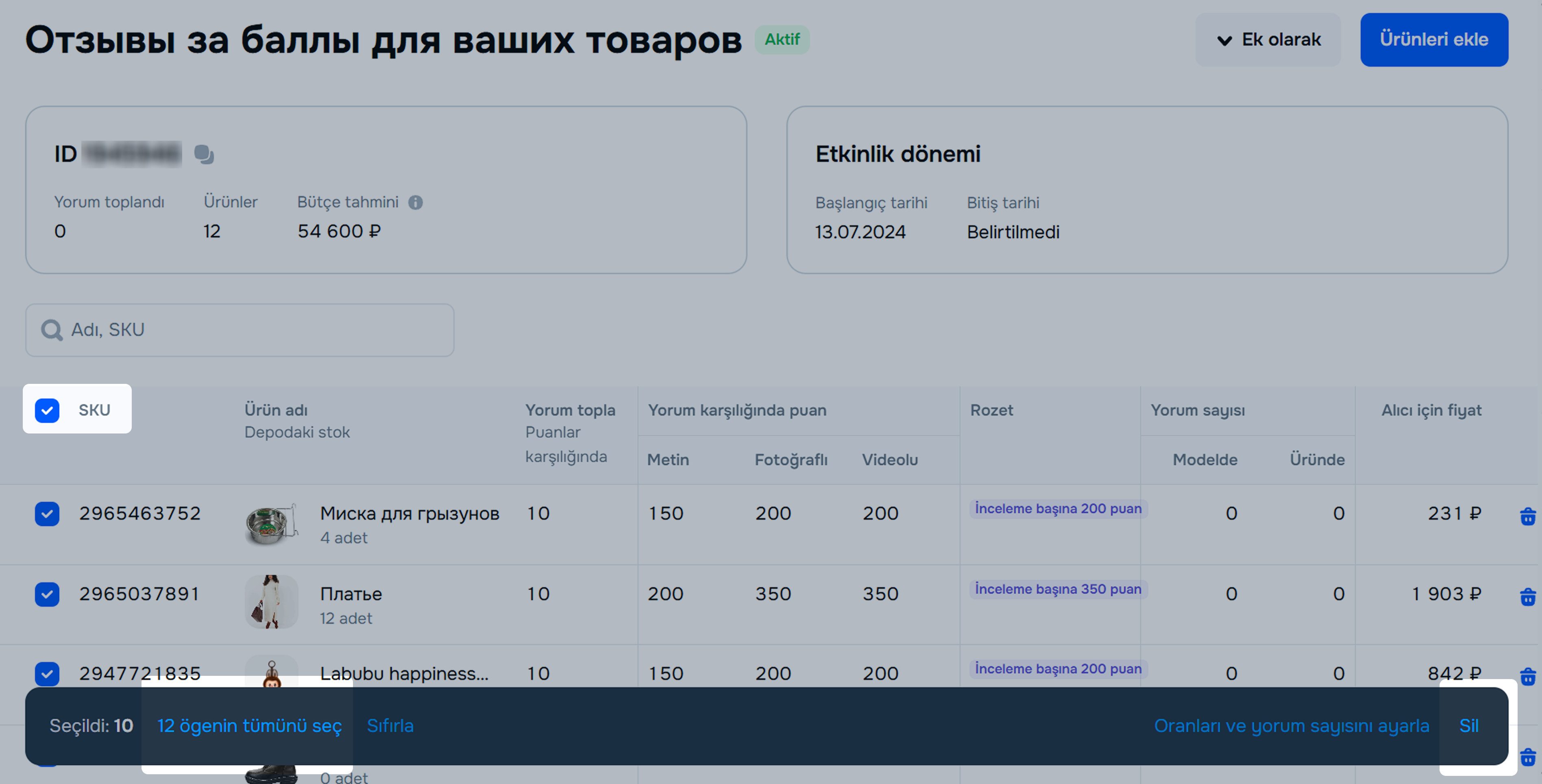Deselect the SKU 2947721835 row
Screen dimensions: 1542x784
pyautogui.click(x=47, y=674)
